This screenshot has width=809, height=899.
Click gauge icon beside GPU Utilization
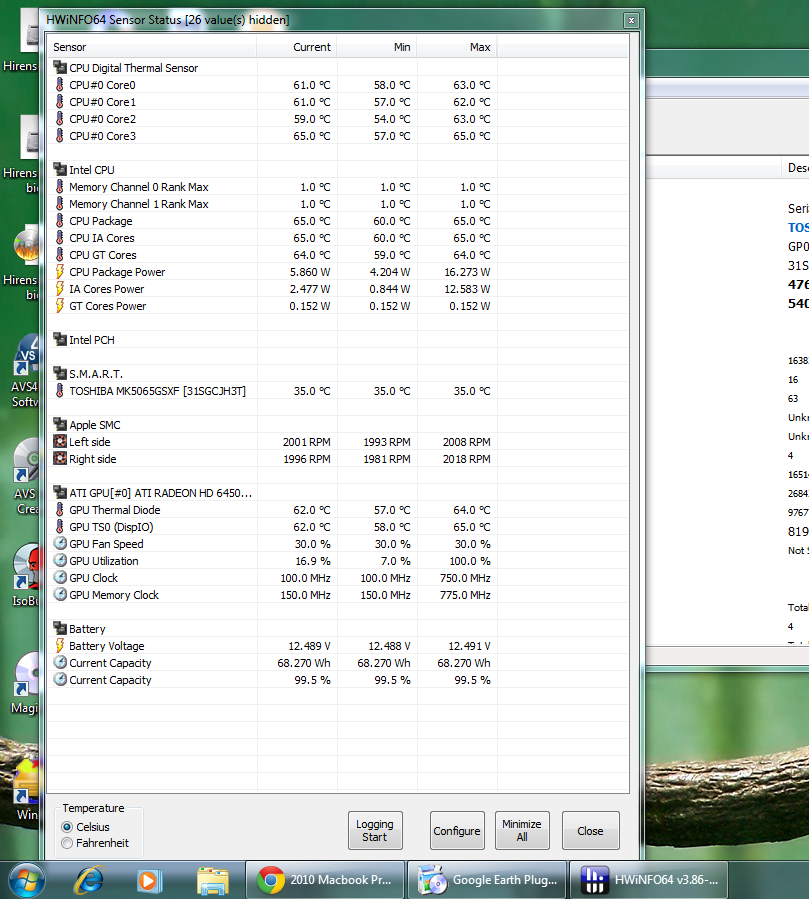(x=60, y=561)
